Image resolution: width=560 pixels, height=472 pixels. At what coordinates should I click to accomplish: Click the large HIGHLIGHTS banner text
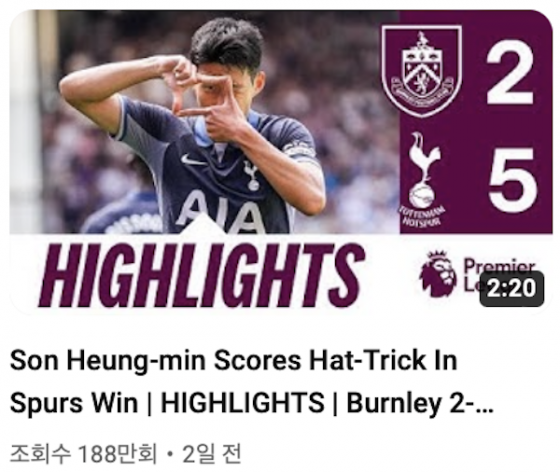[x=202, y=276]
